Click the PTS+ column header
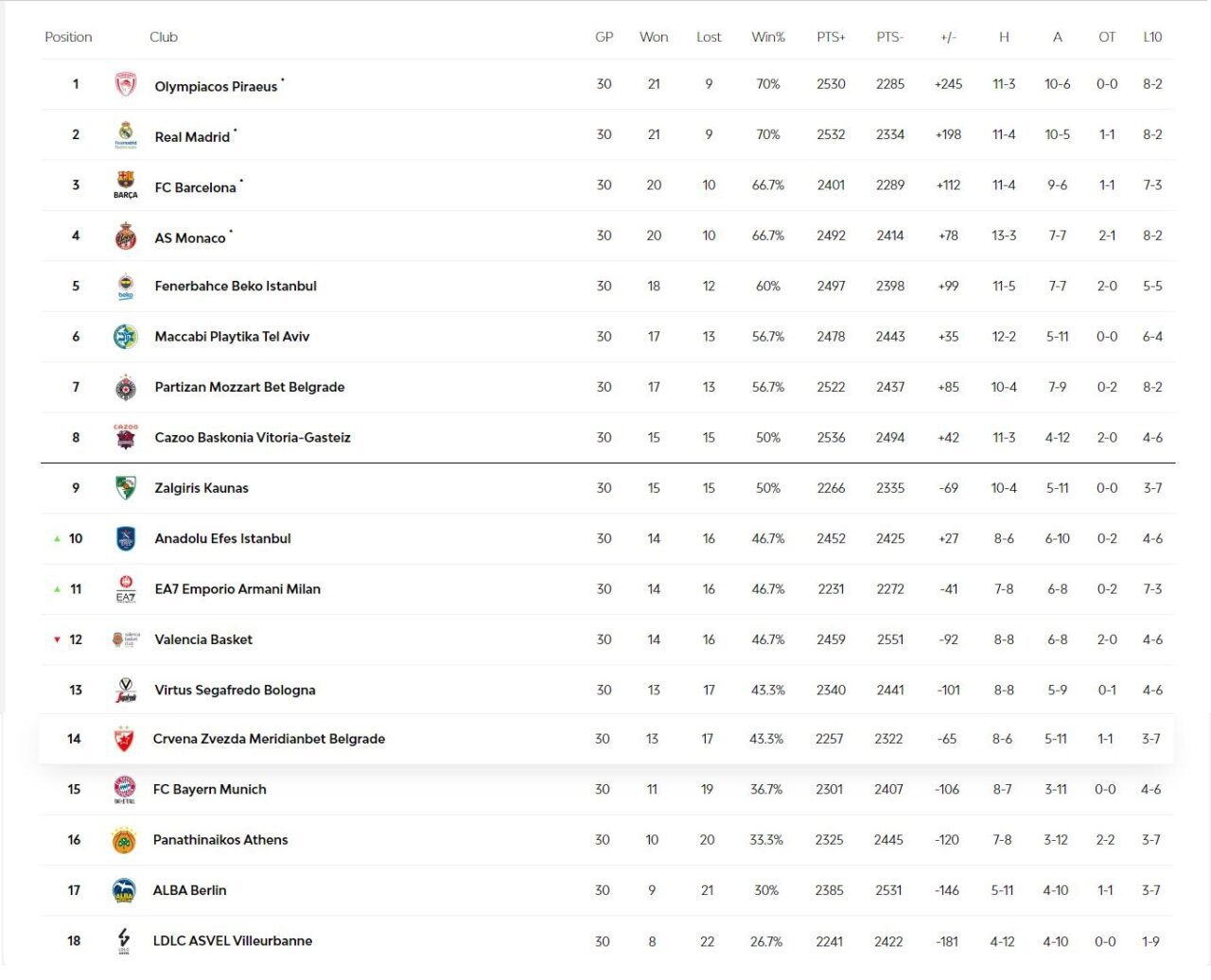Screen dimensions: 1211x980 point(831,37)
